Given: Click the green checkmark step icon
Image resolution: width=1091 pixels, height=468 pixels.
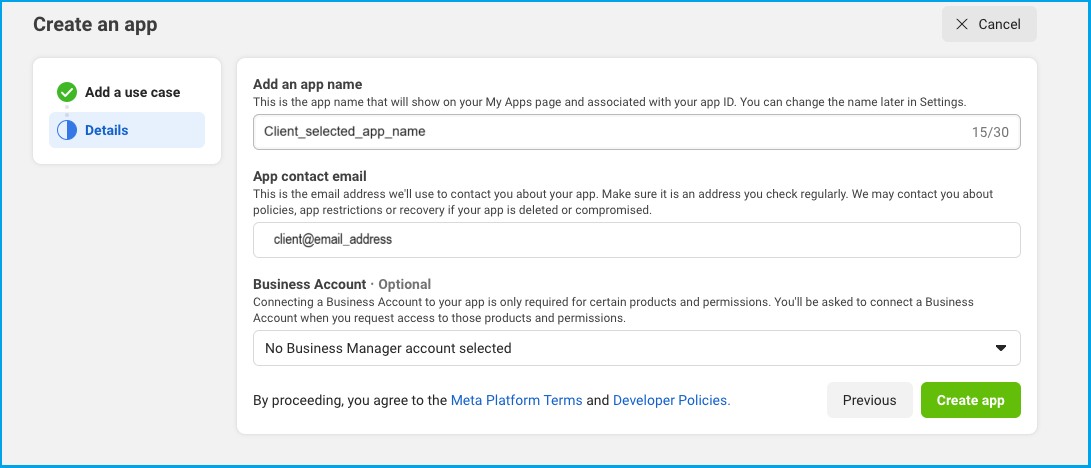Looking at the screenshot, I should (x=67, y=92).
